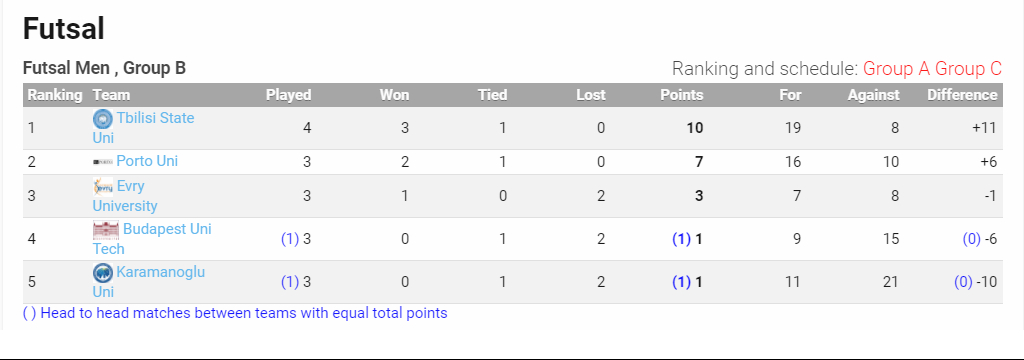Open the Karamanoglu Uni team link

pos(149,282)
